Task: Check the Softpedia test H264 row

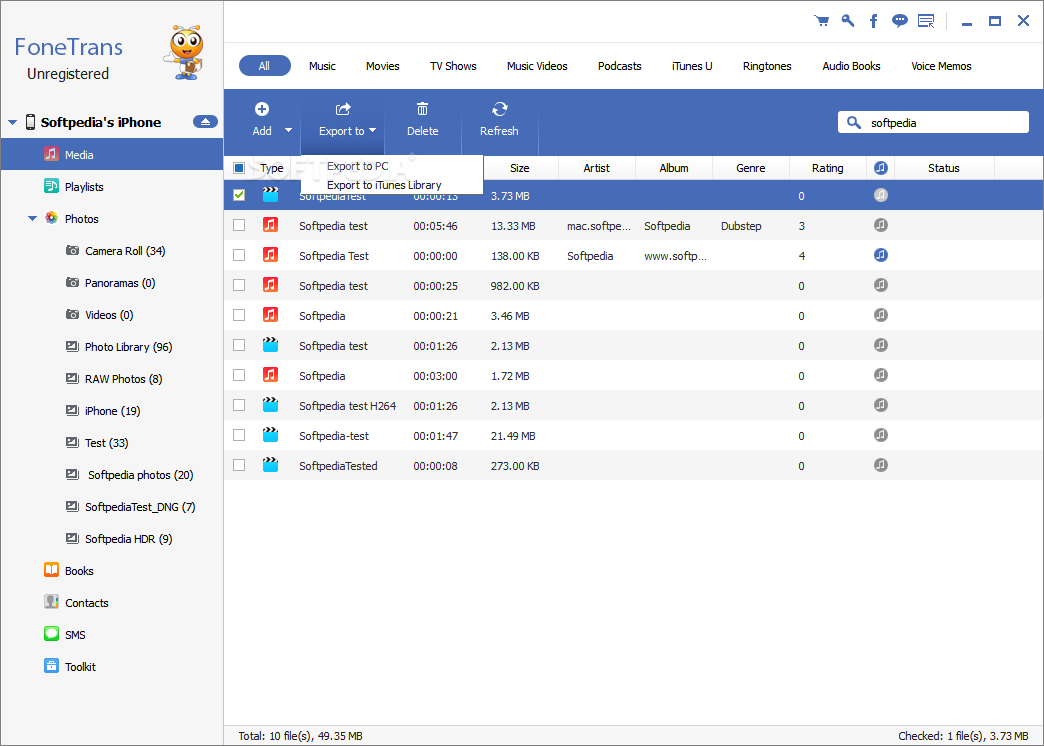Action: [238, 405]
